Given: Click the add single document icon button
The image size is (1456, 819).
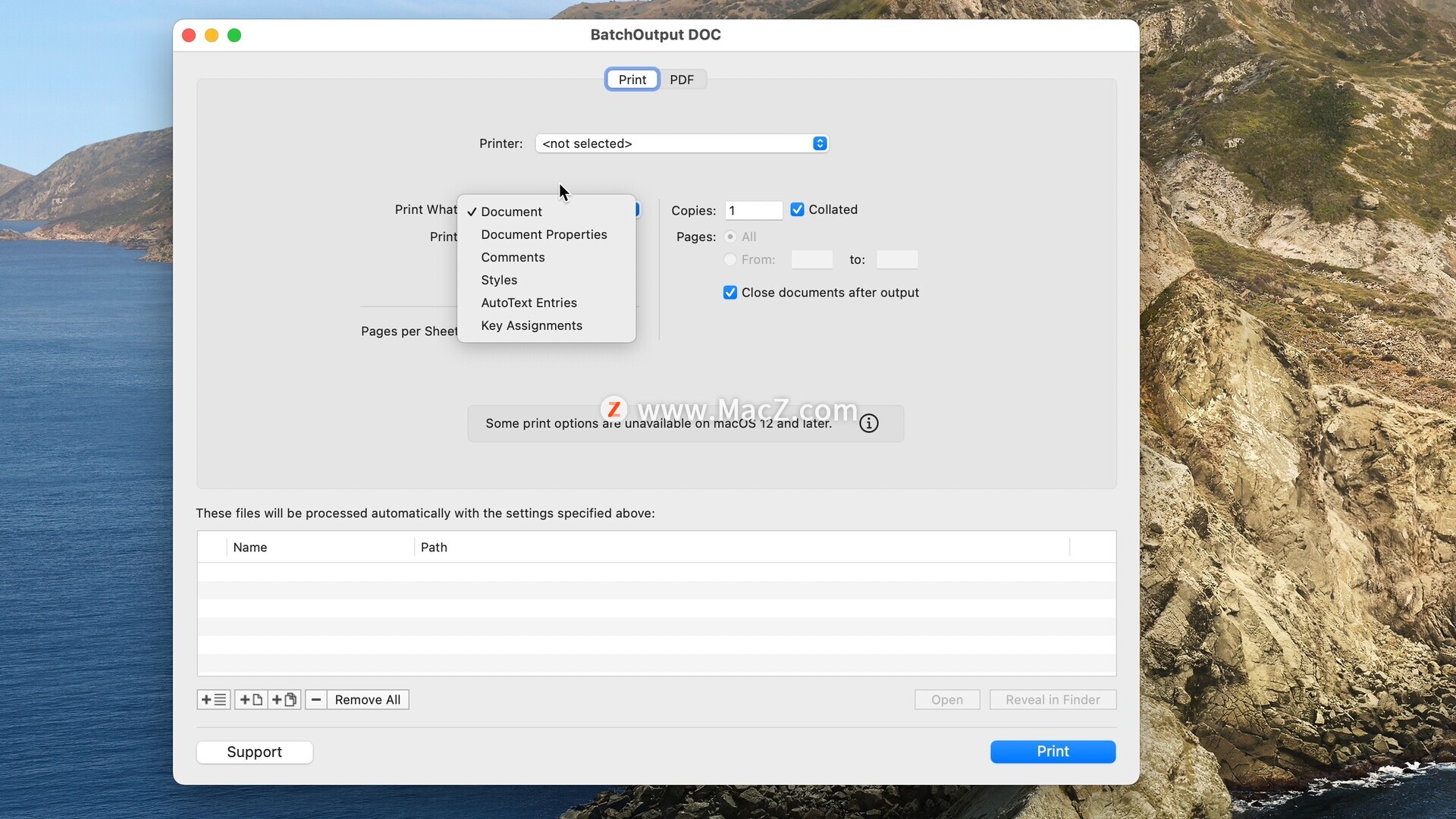Looking at the screenshot, I should pos(251,699).
